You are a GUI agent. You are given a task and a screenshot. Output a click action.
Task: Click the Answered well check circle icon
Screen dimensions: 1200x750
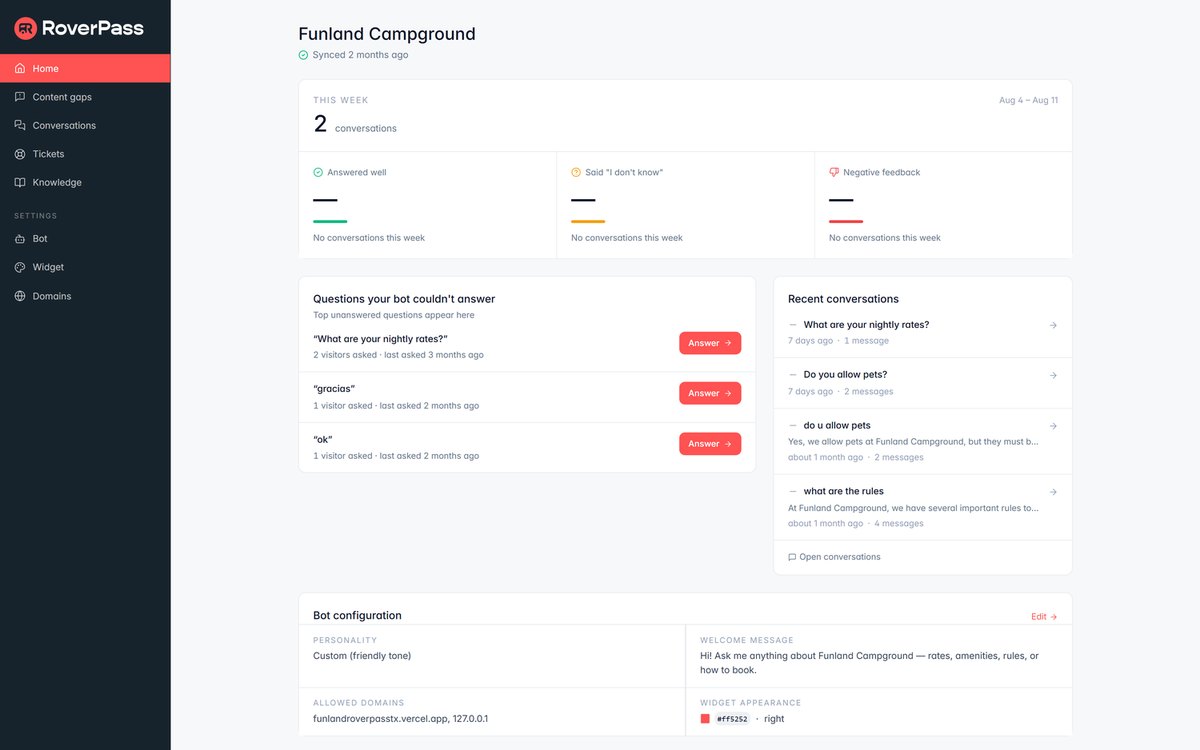click(x=318, y=172)
